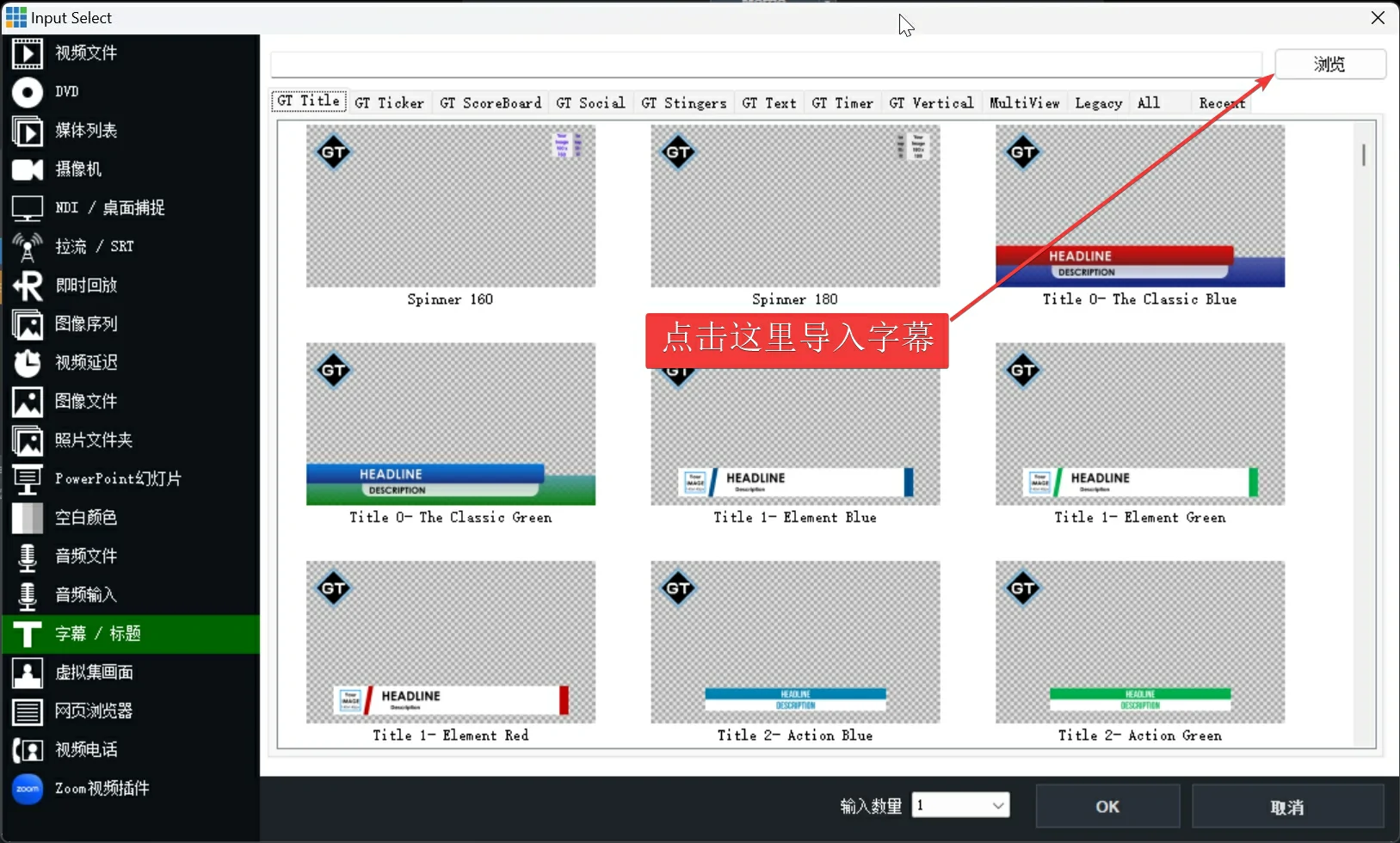Expand the input quantity dropdown
Image resolution: width=1400 pixels, height=843 pixels.
coord(997,806)
